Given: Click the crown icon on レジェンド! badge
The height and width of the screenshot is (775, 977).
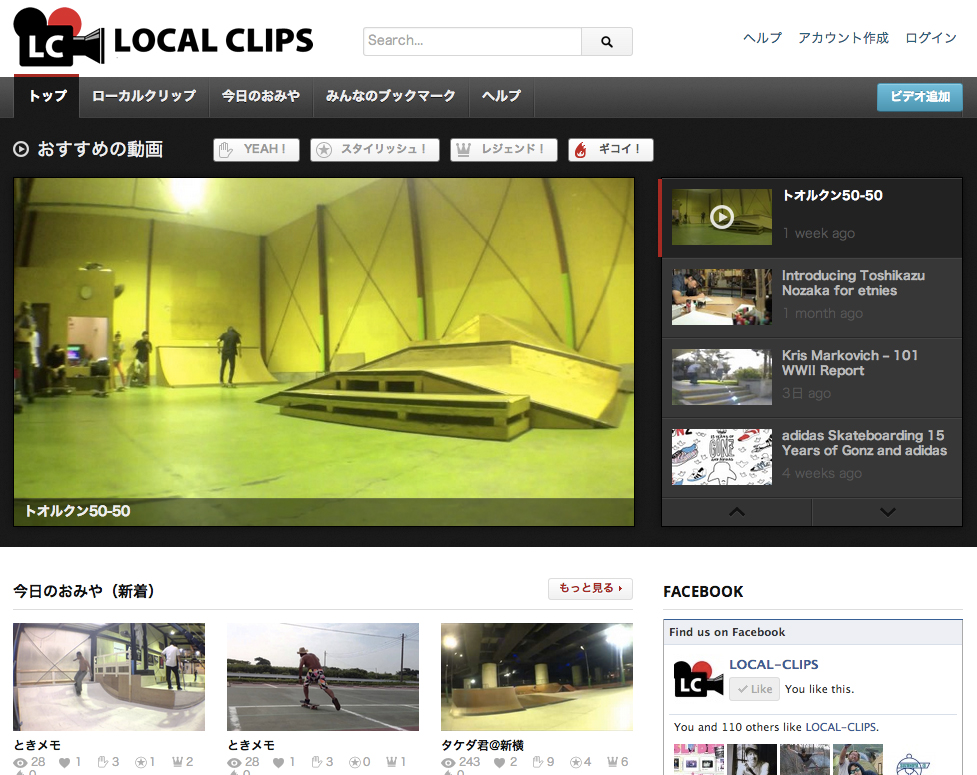Looking at the screenshot, I should coord(464,149).
